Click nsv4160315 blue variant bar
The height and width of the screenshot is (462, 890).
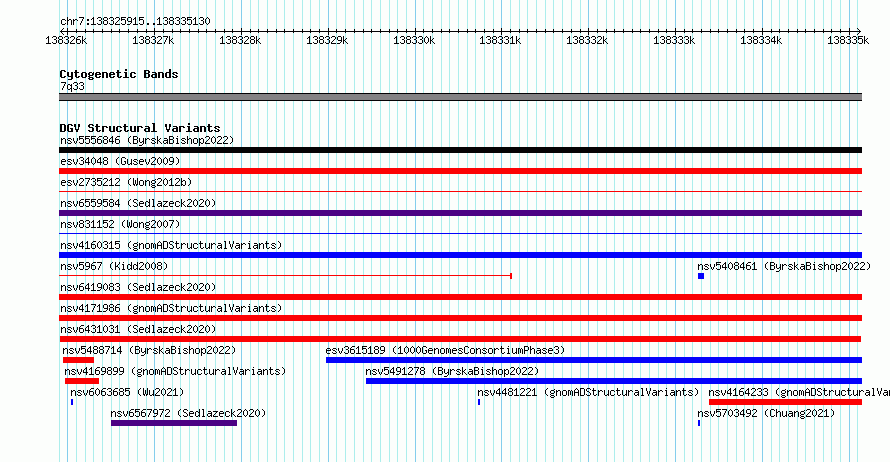tap(460, 255)
